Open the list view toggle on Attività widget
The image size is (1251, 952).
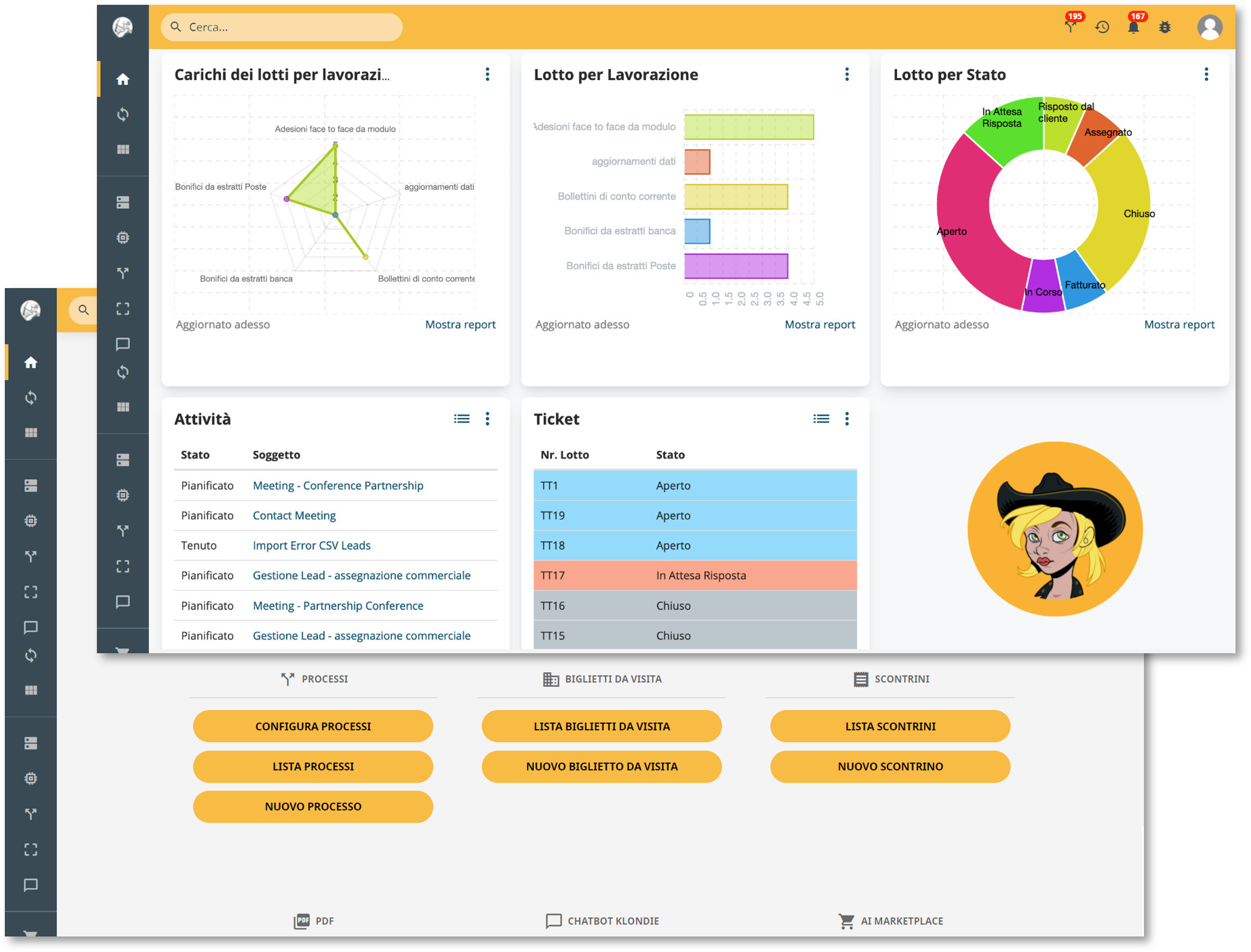coord(462,418)
